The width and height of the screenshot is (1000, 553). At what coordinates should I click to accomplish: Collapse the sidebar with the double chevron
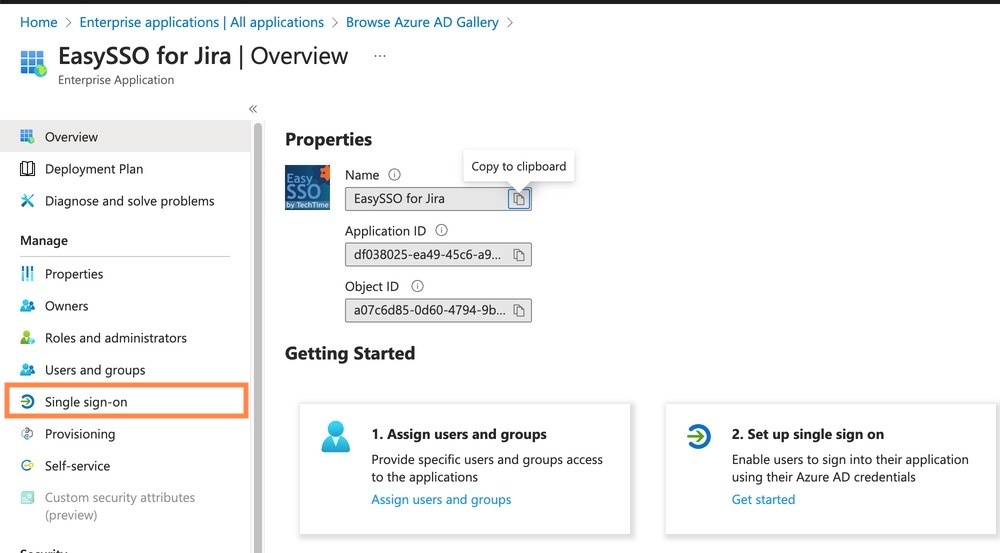coord(253,109)
